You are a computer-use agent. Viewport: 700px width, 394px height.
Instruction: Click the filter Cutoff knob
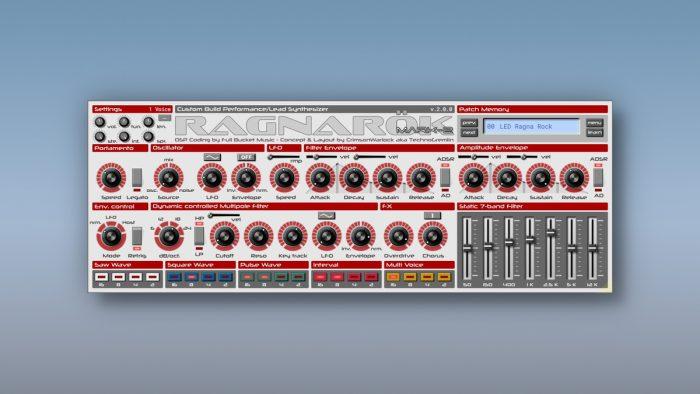[x=224, y=236]
